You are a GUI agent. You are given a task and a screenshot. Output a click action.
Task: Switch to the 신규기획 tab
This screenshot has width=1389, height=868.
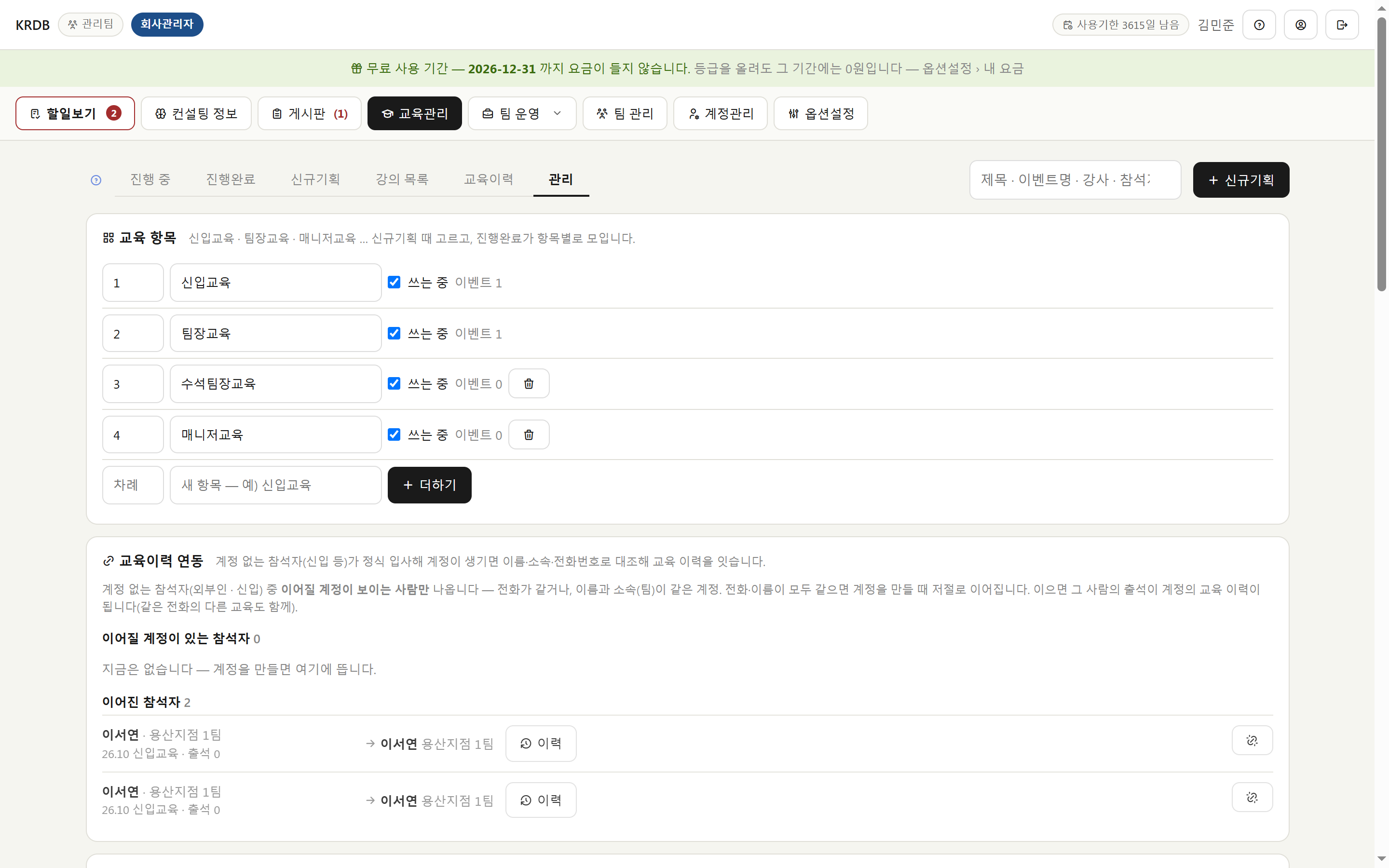tap(315, 179)
